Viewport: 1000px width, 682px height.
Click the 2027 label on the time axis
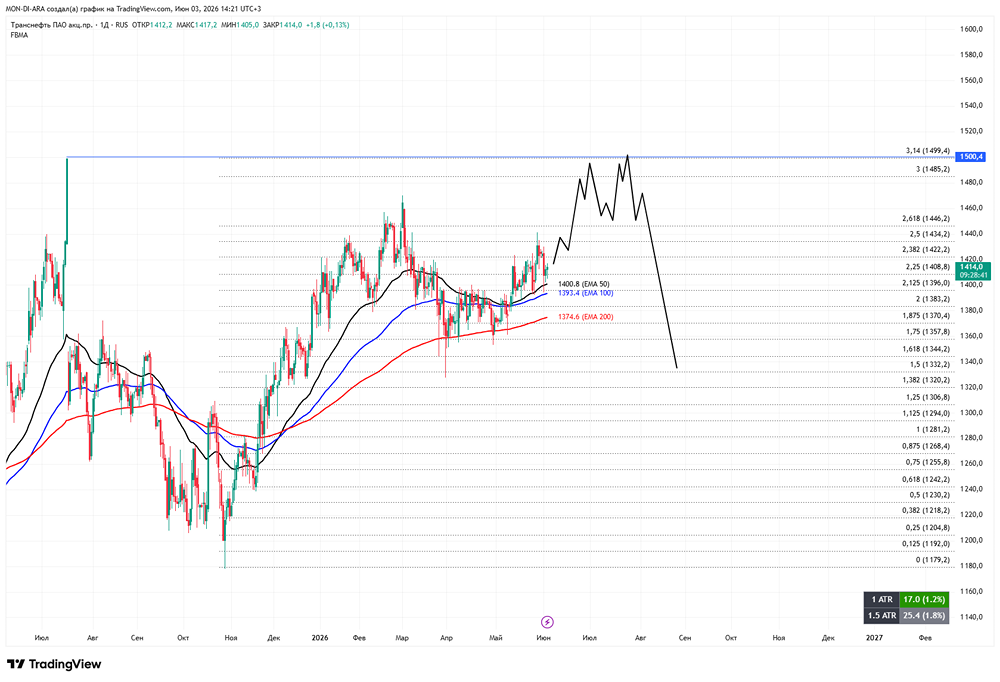point(874,637)
